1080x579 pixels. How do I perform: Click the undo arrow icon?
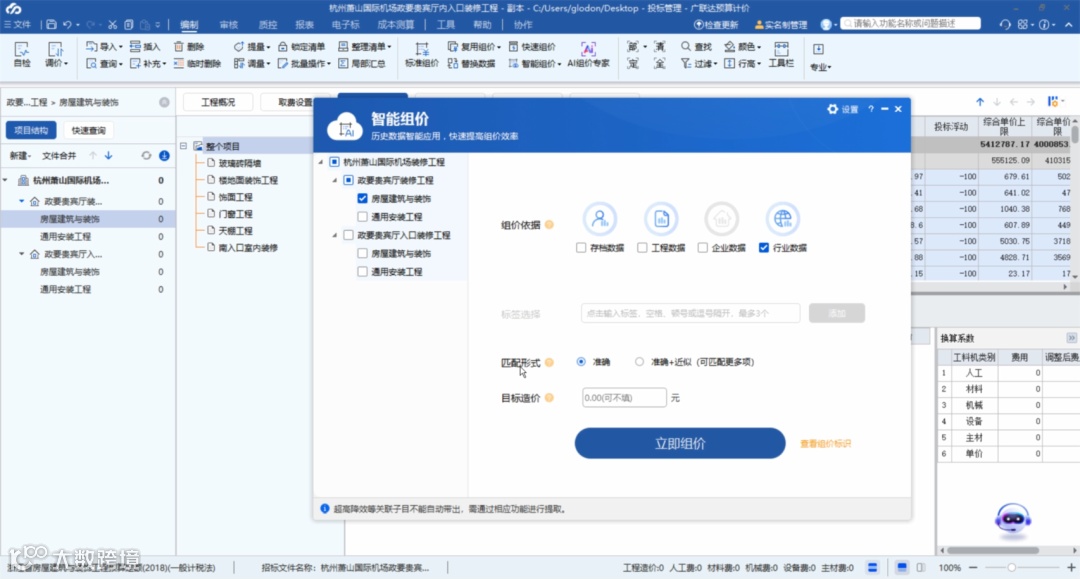68,24
